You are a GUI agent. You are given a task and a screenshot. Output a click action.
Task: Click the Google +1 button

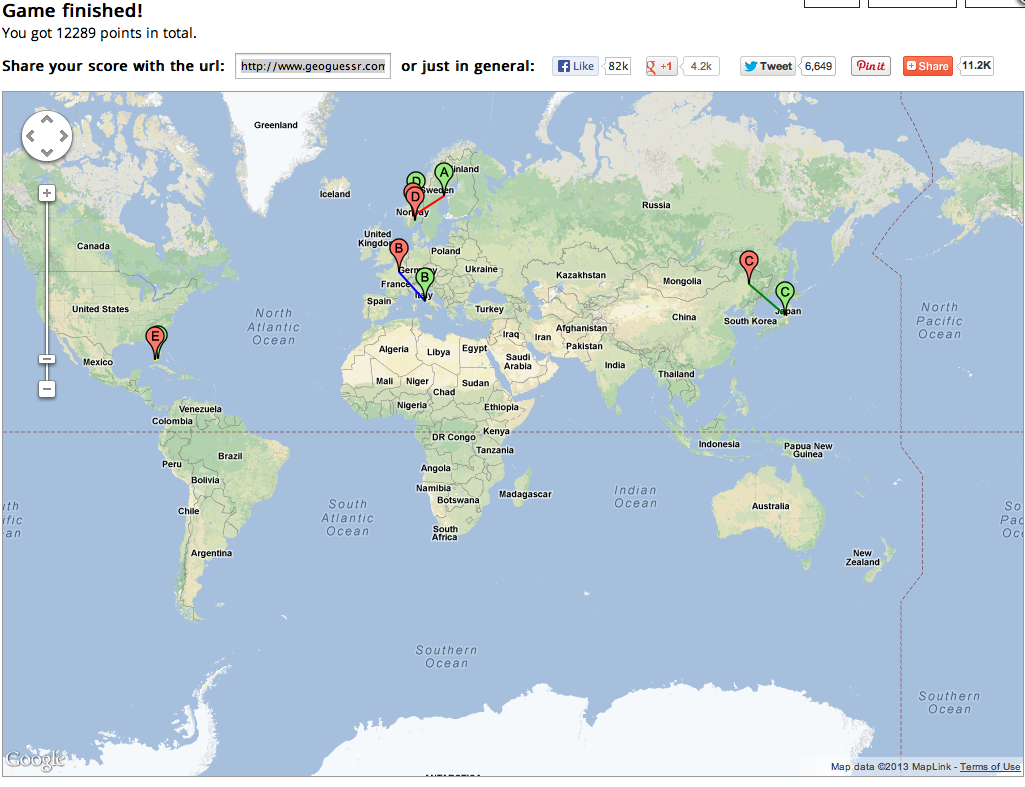[x=661, y=66]
